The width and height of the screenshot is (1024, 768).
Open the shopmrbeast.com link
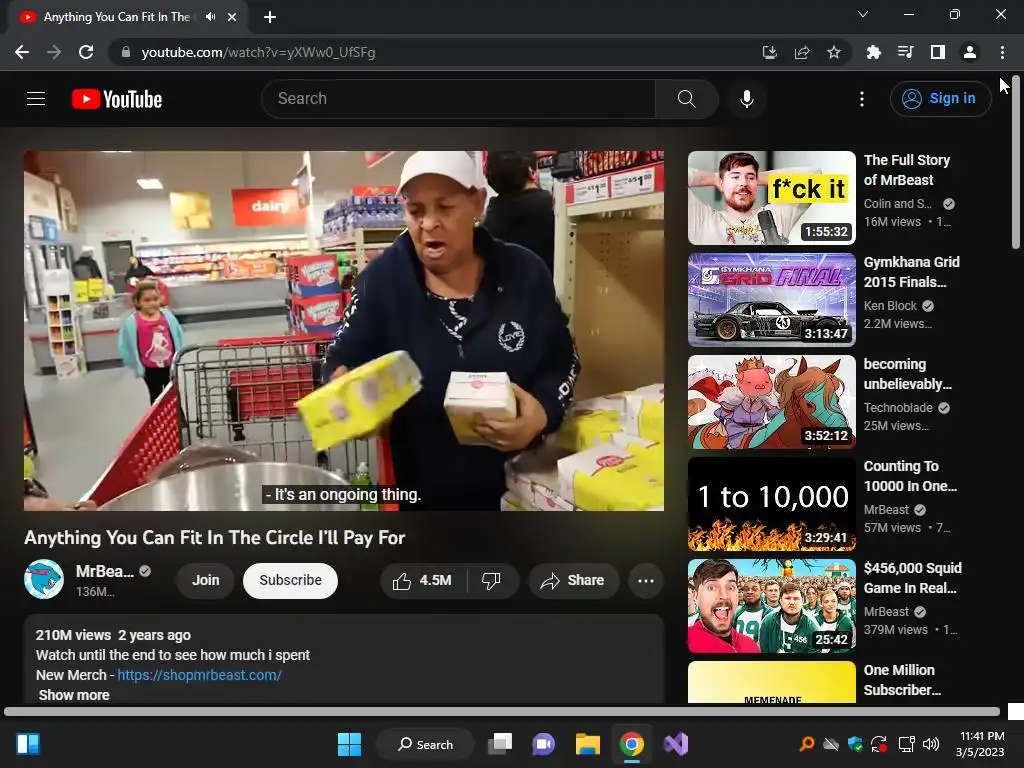(x=200, y=675)
